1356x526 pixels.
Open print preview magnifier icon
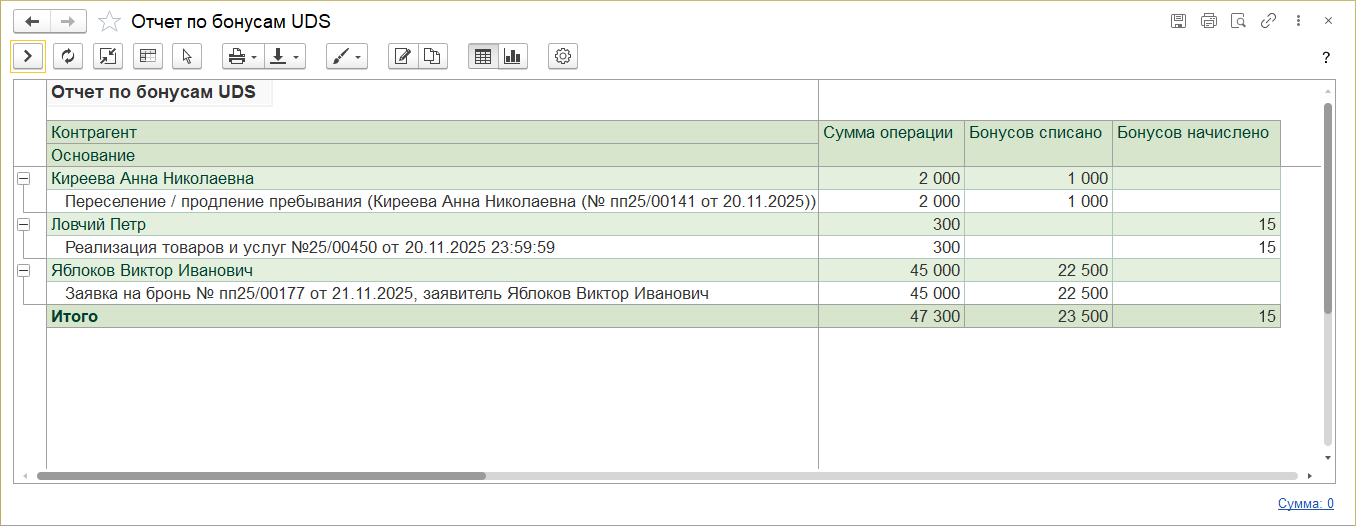1238,21
